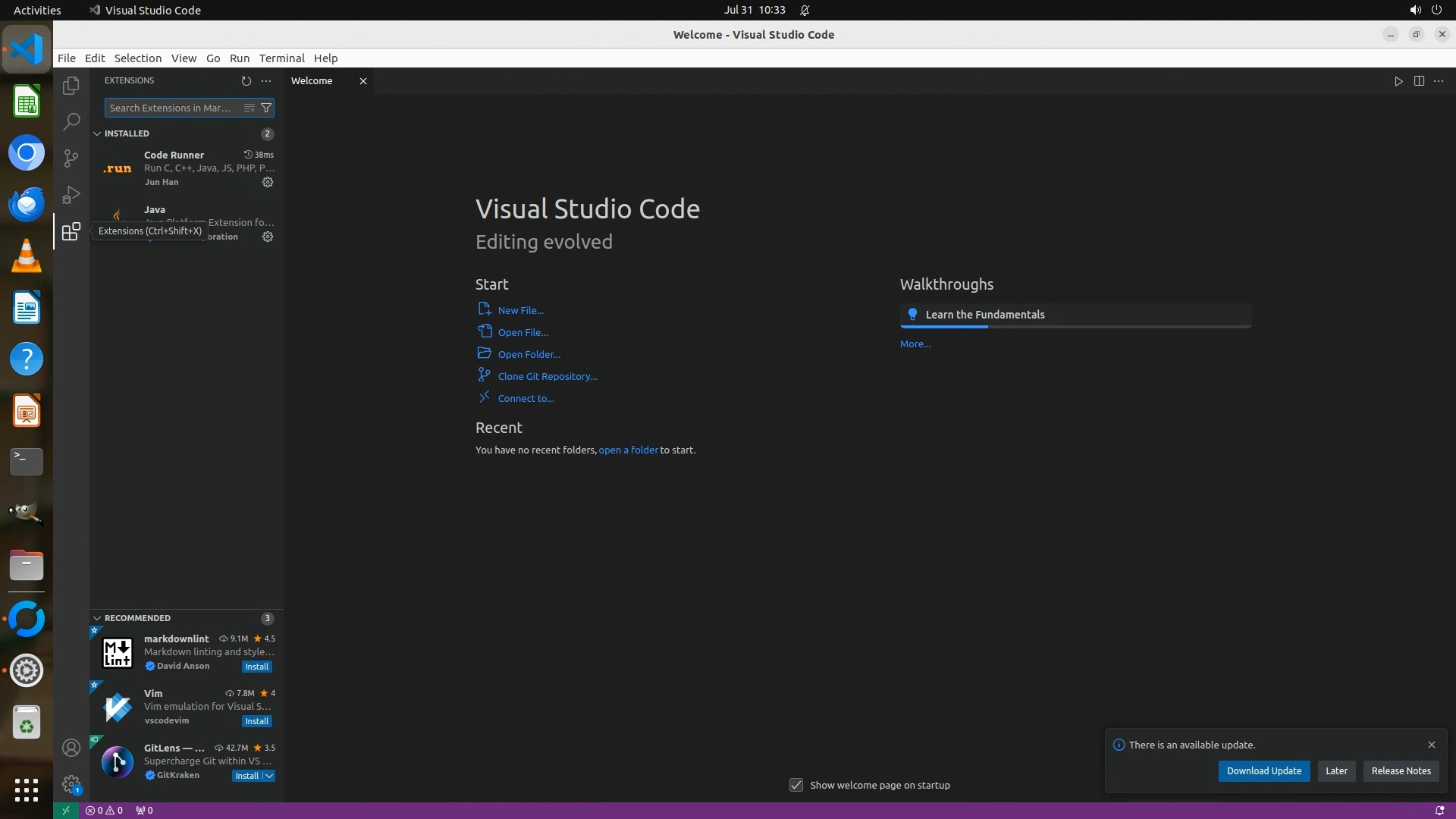
Task: Click the Download Update button
Action: tap(1263, 770)
